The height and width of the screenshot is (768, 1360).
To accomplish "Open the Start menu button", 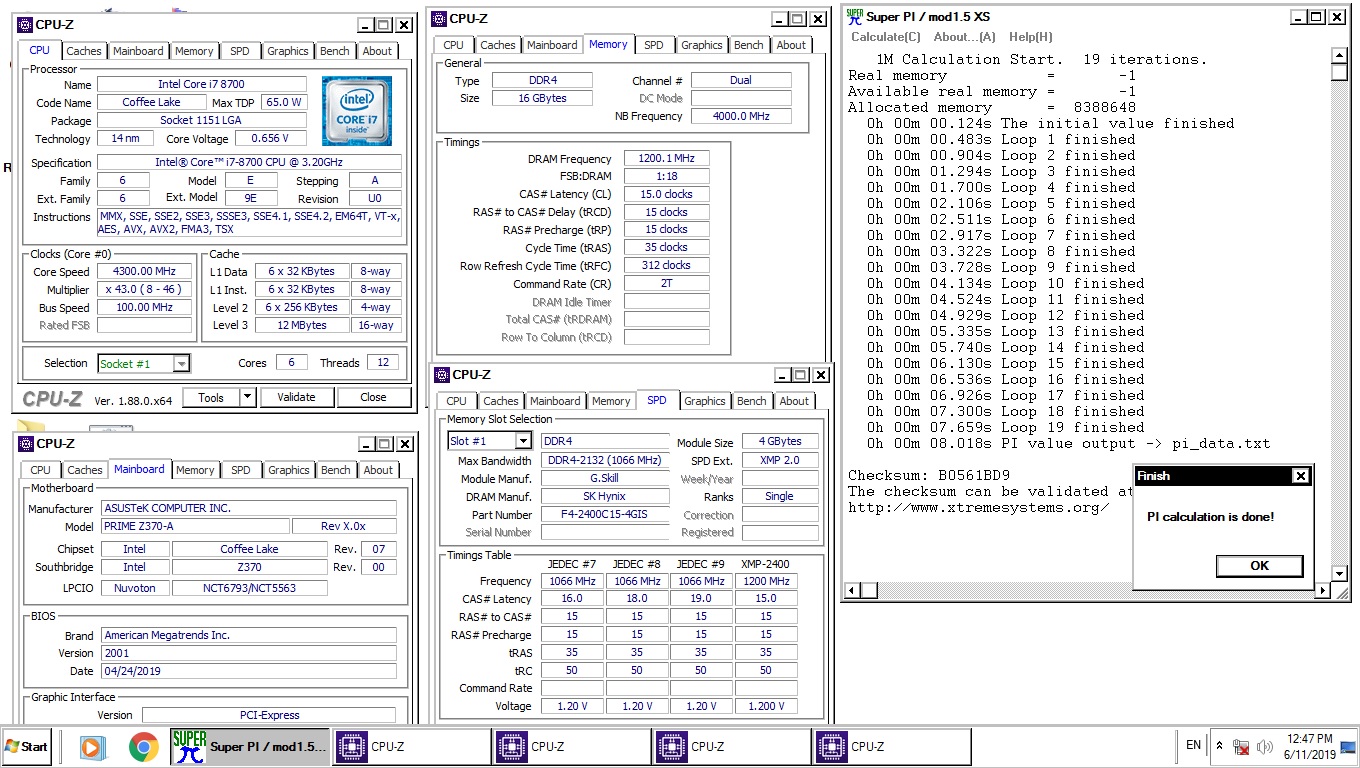I will pyautogui.click(x=27, y=746).
